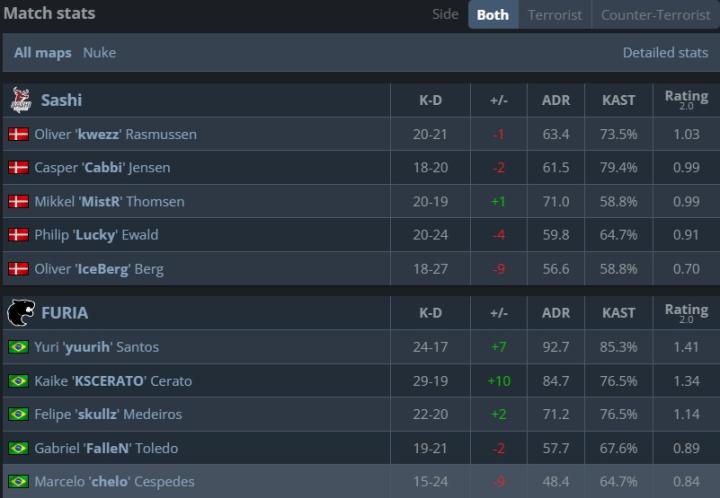The width and height of the screenshot is (720, 498).
Task: Switch side filter to Both
Action: pyautogui.click(x=492, y=15)
